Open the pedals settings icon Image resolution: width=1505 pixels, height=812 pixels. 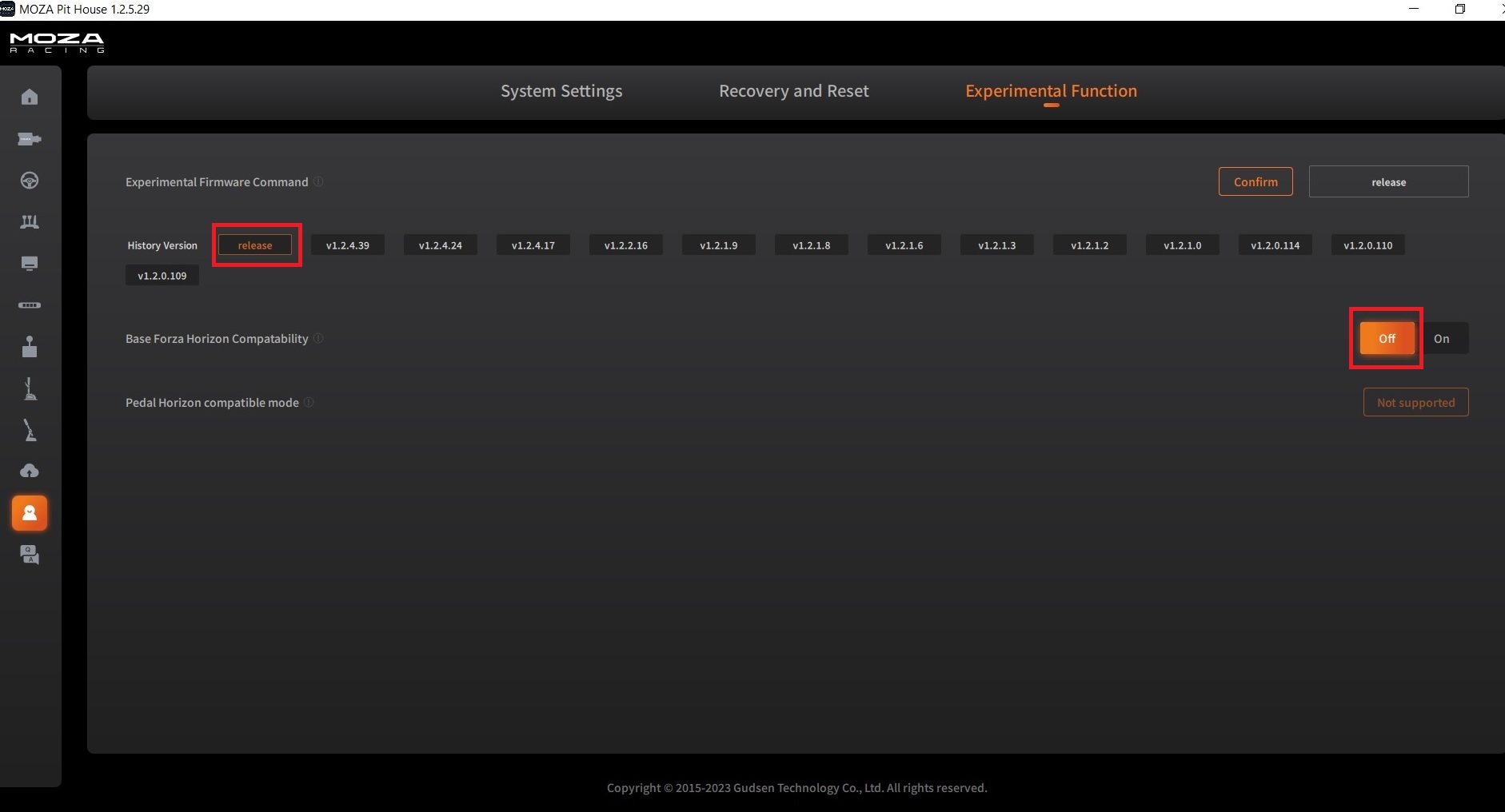(x=30, y=222)
